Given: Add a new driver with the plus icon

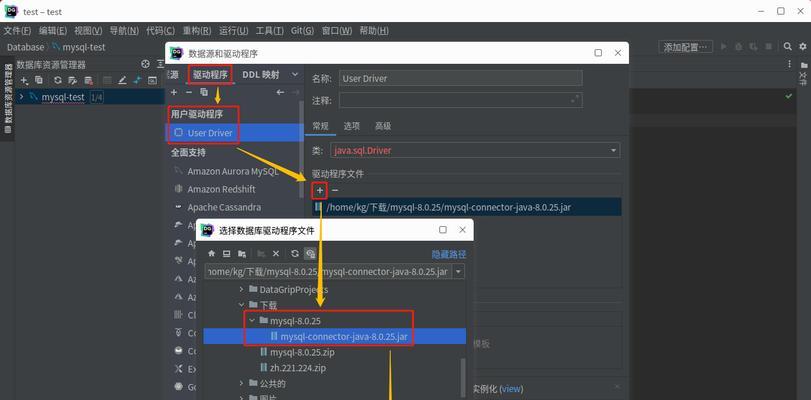Looking at the screenshot, I should [174, 92].
